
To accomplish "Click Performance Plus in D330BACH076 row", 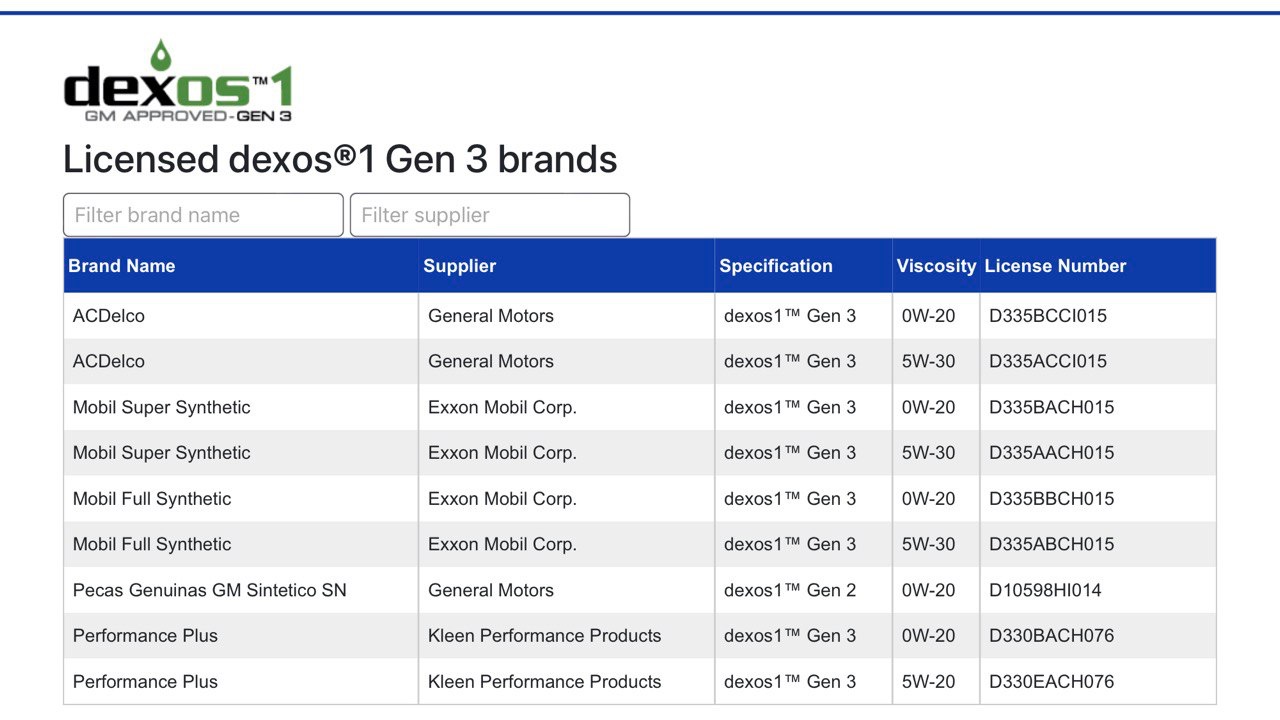I will coord(145,636).
